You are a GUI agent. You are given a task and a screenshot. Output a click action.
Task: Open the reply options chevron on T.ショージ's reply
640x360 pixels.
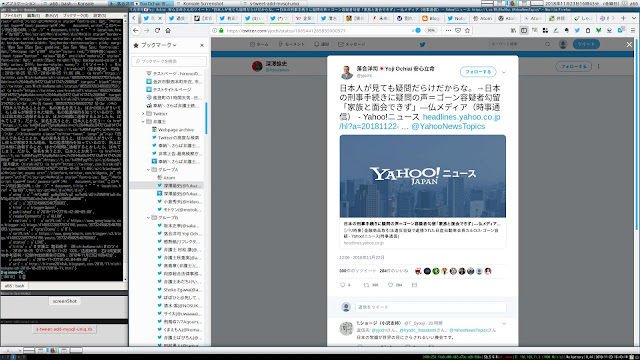pyautogui.click(x=504, y=324)
